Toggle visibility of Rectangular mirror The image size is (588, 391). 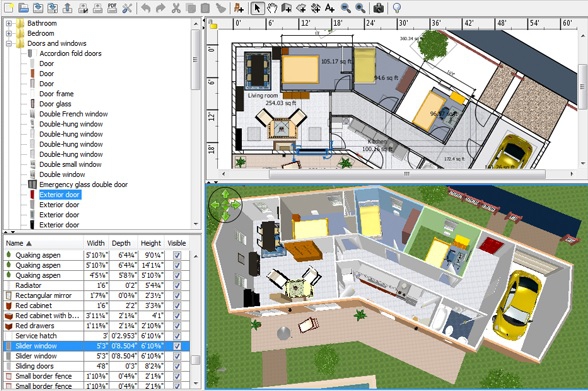(x=177, y=296)
